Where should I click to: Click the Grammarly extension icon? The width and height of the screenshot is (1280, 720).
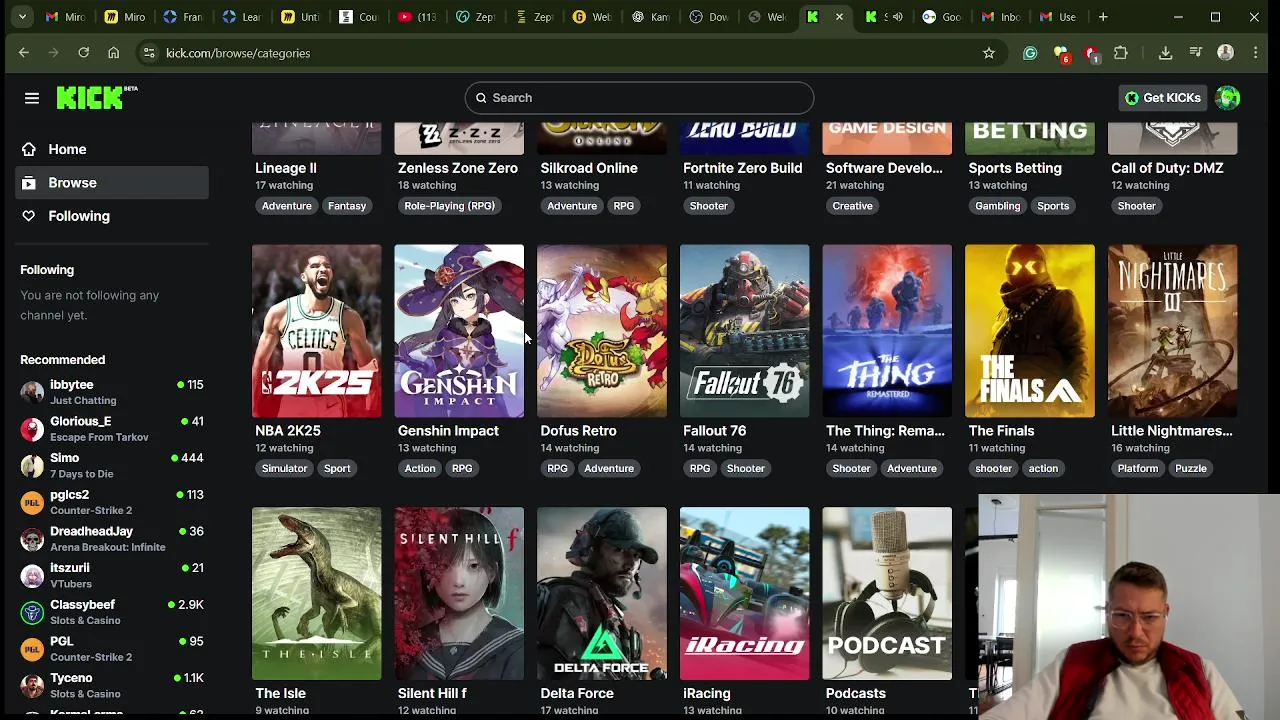click(x=1030, y=53)
